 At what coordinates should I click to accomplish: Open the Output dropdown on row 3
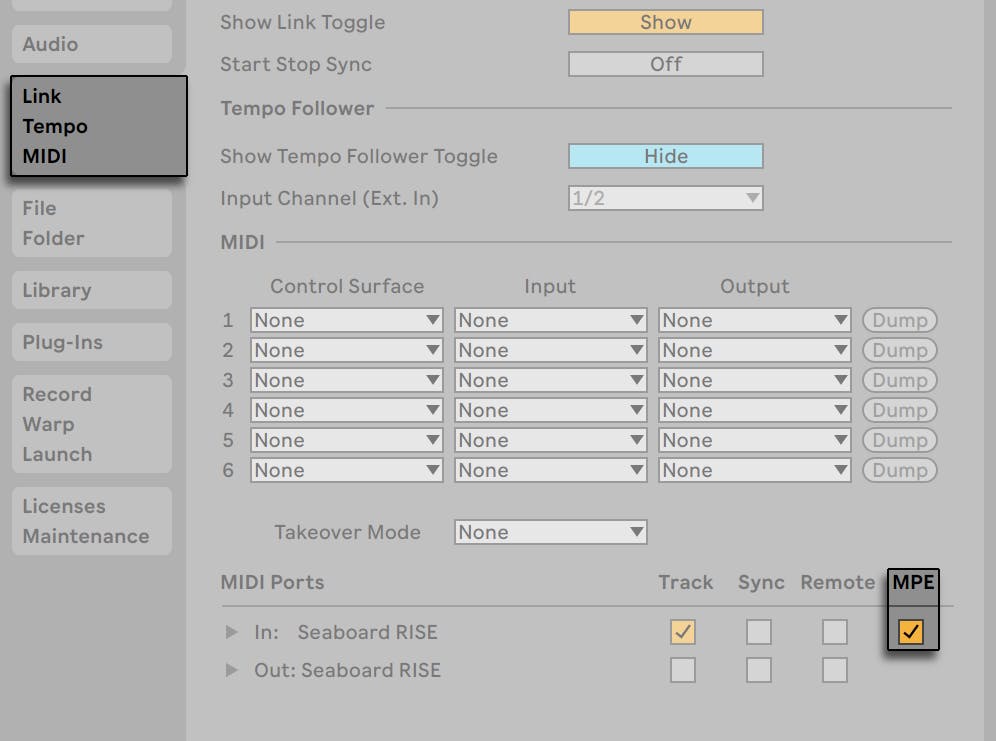754,380
